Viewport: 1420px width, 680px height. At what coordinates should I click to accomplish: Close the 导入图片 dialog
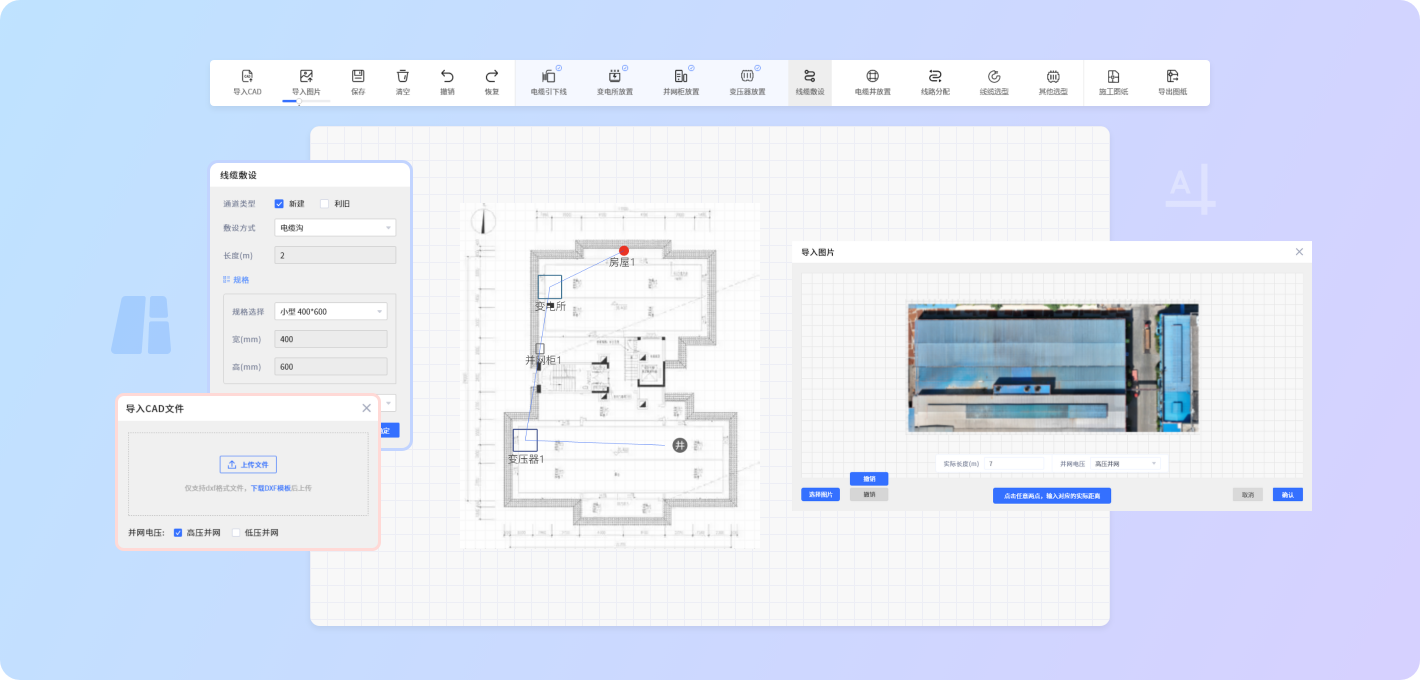click(1299, 252)
